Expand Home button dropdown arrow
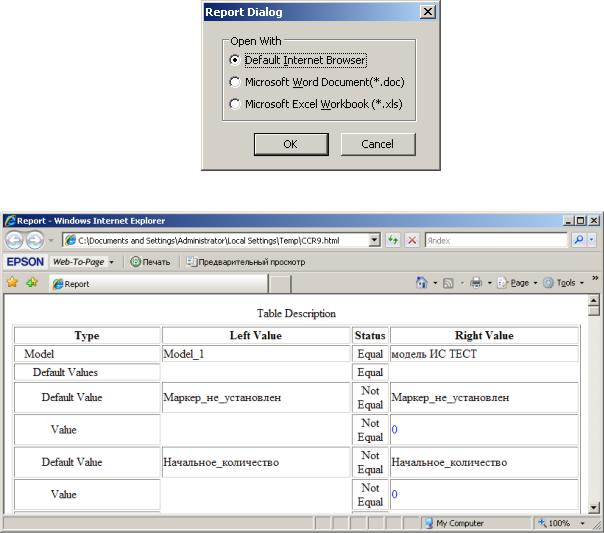 pos(435,283)
